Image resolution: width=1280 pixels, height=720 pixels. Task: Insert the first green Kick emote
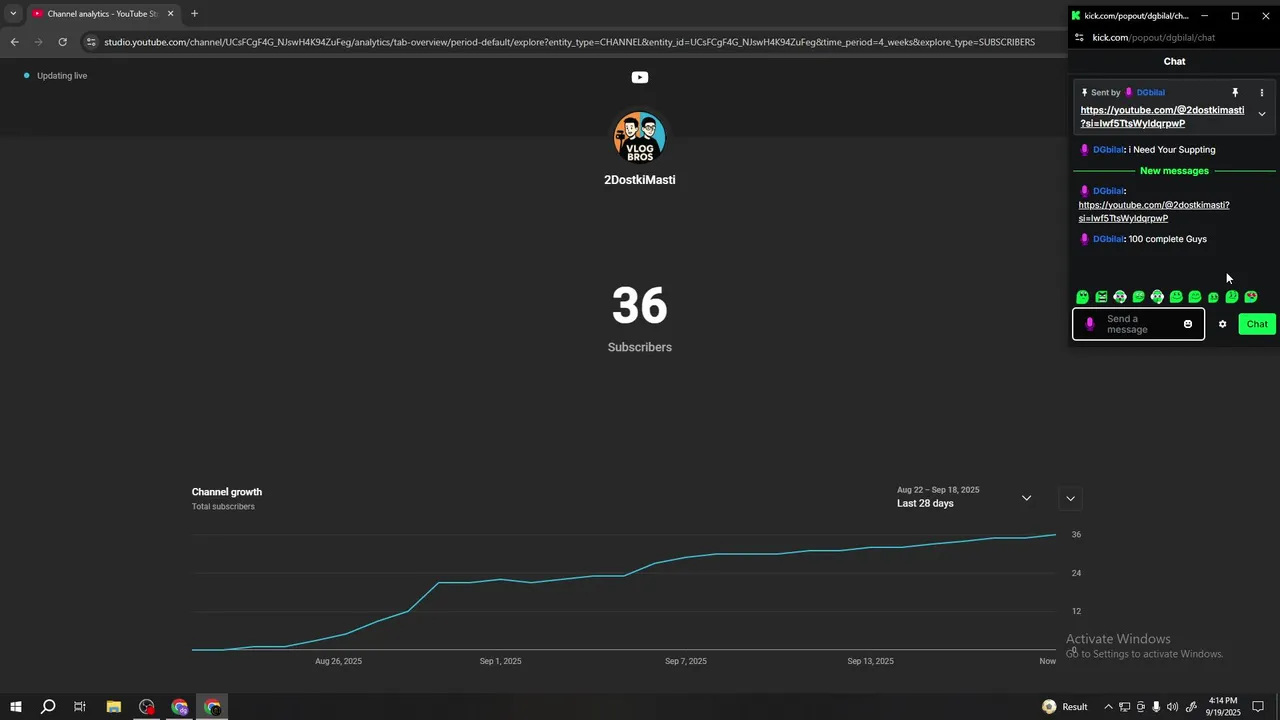[x=1082, y=297]
